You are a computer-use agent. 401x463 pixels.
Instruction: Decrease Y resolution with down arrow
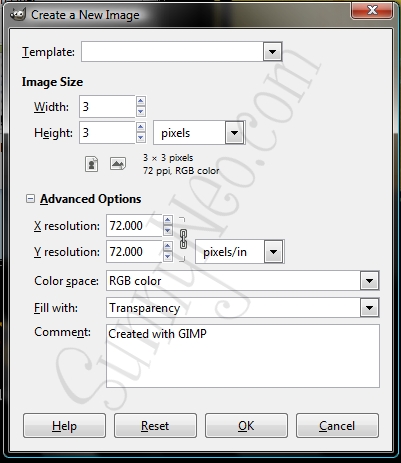(168, 256)
